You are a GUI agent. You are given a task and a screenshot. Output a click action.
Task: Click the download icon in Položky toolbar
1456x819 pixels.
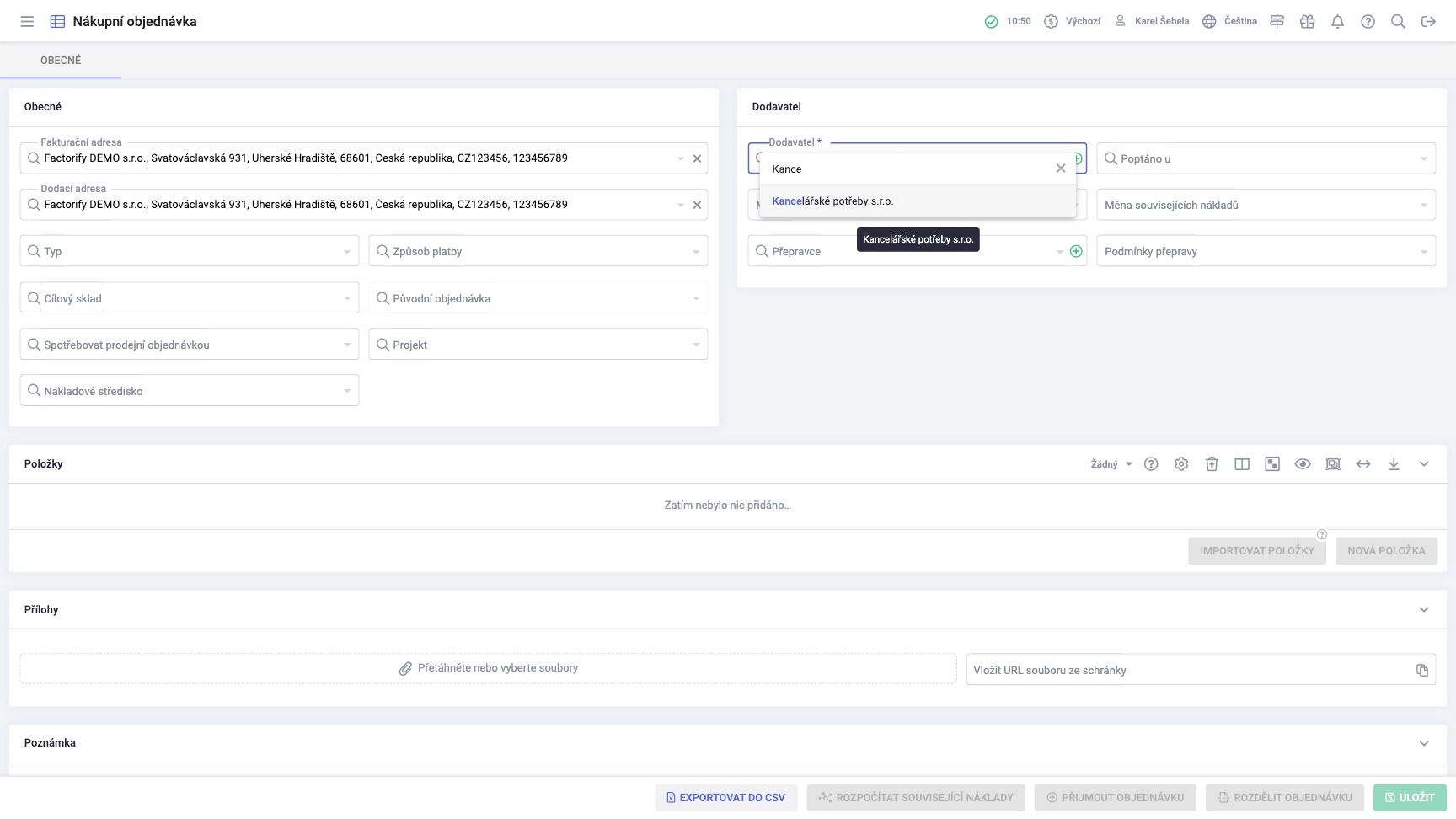1394,464
